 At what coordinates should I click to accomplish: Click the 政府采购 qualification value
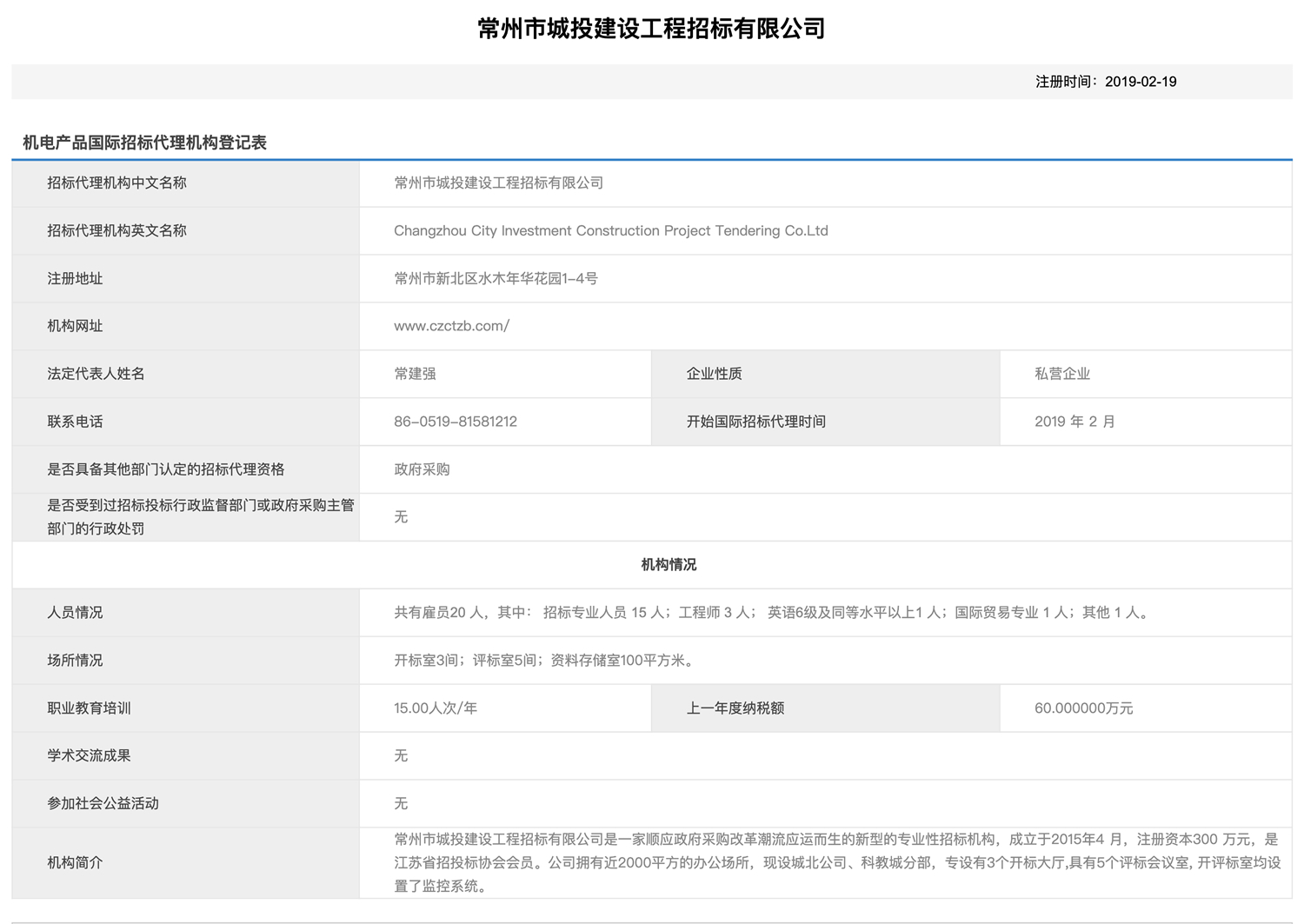point(422,469)
